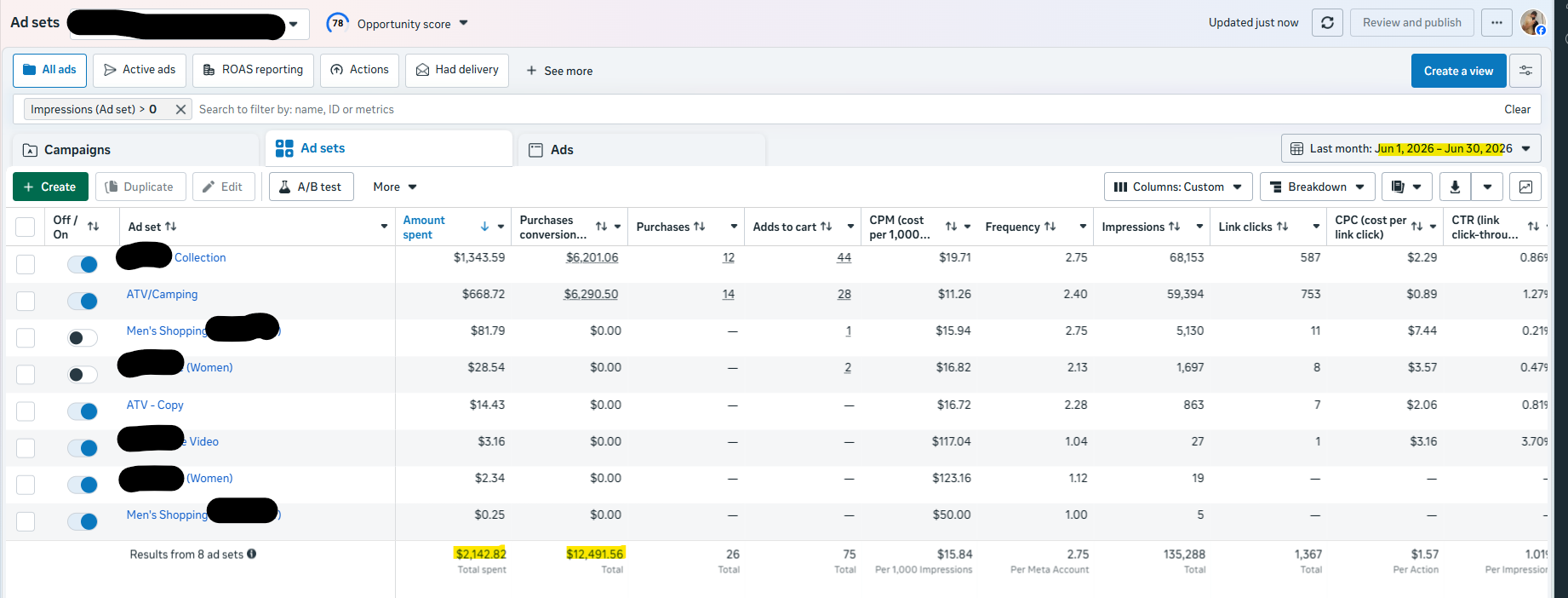Click Amount spent descending sort arrow
The width and height of the screenshot is (1568, 598).
point(484,227)
